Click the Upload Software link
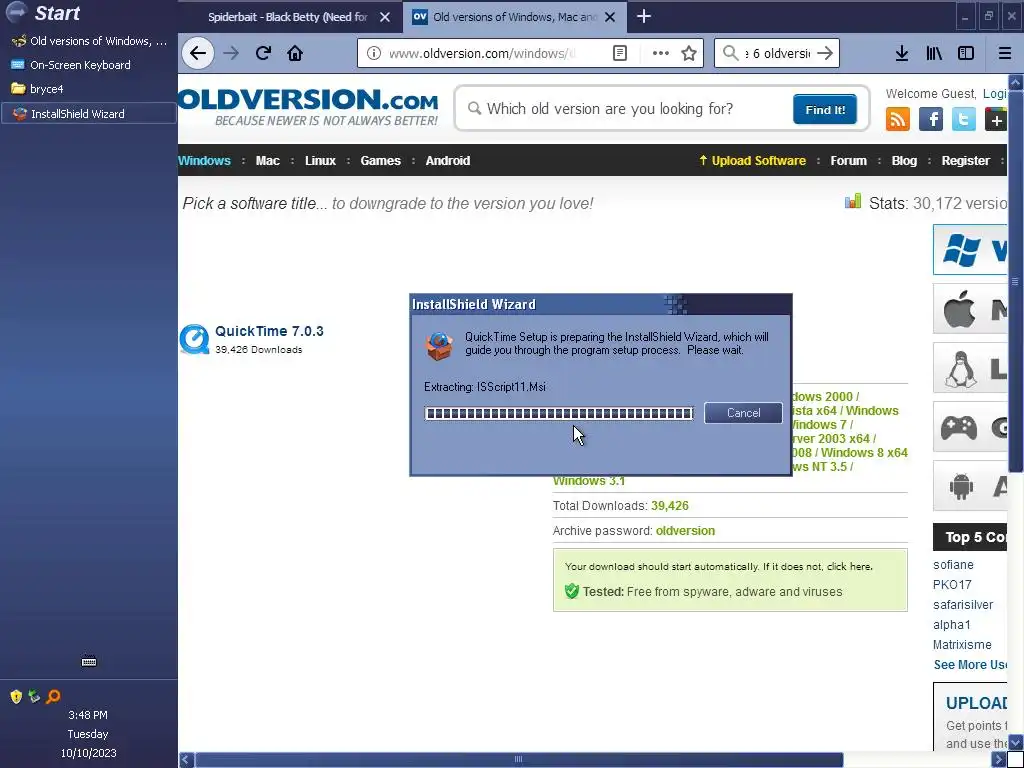The width and height of the screenshot is (1024, 768). point(752,161)
